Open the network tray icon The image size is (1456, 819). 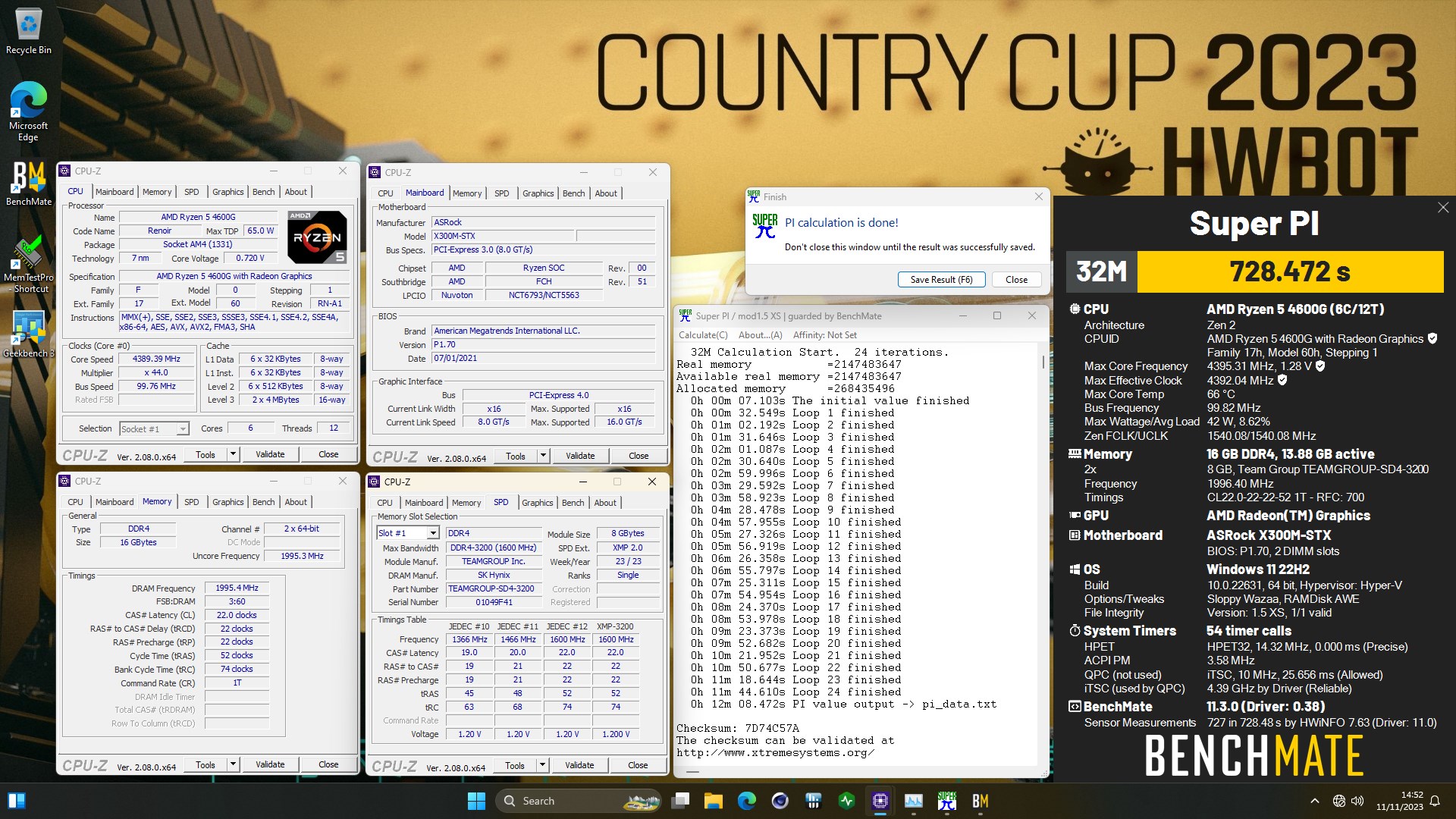pos(1339,801)
